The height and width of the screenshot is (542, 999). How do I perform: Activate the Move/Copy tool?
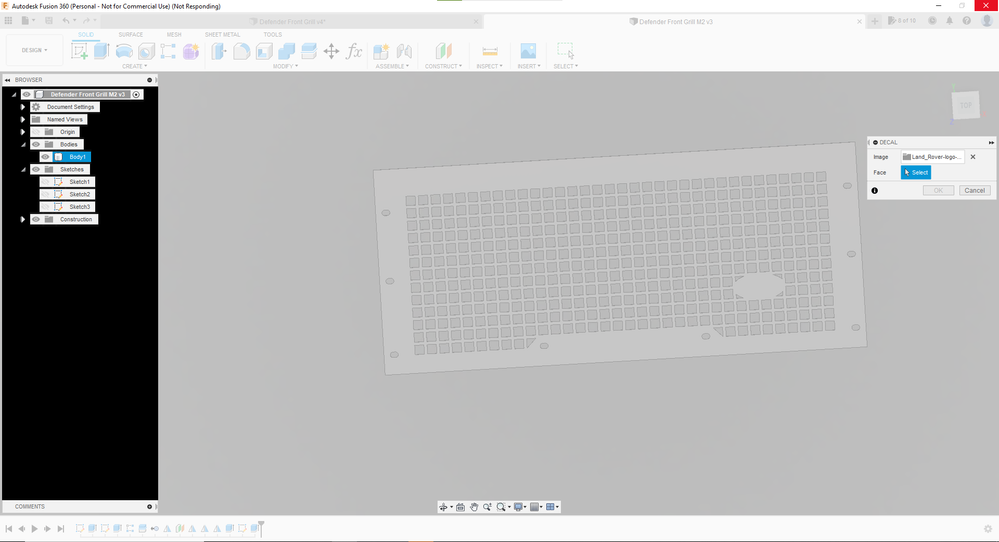click(x=331, y=52)
